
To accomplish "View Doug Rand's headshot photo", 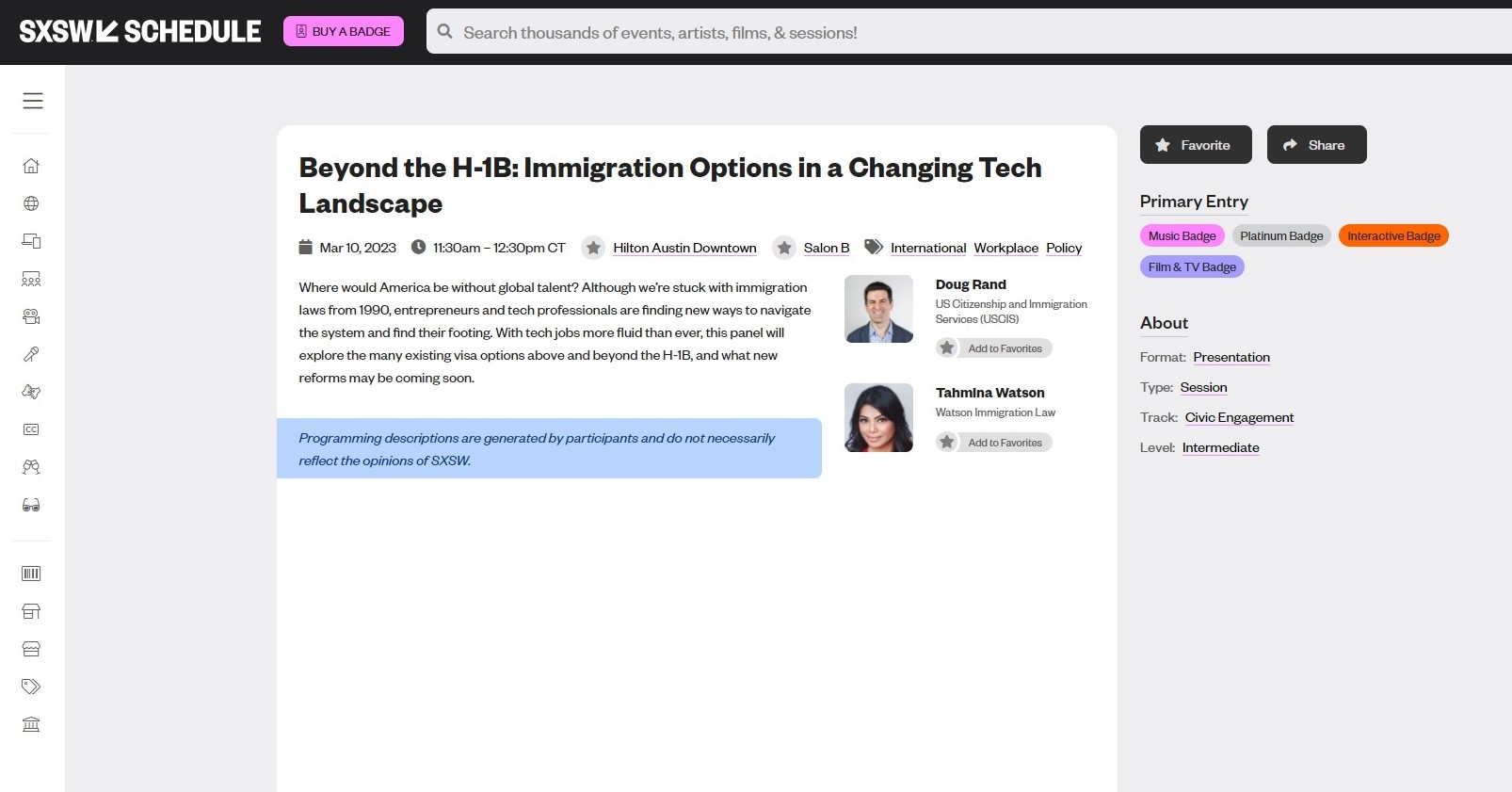I will [x=879, y=309].
